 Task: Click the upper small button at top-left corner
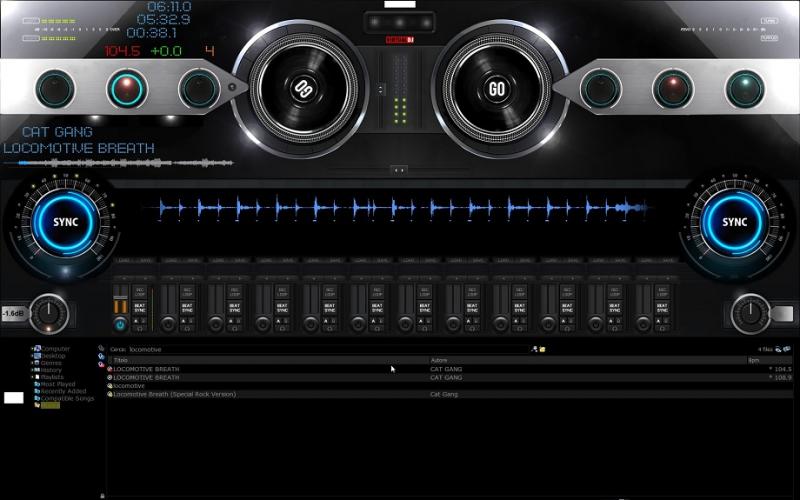[31, 21]
